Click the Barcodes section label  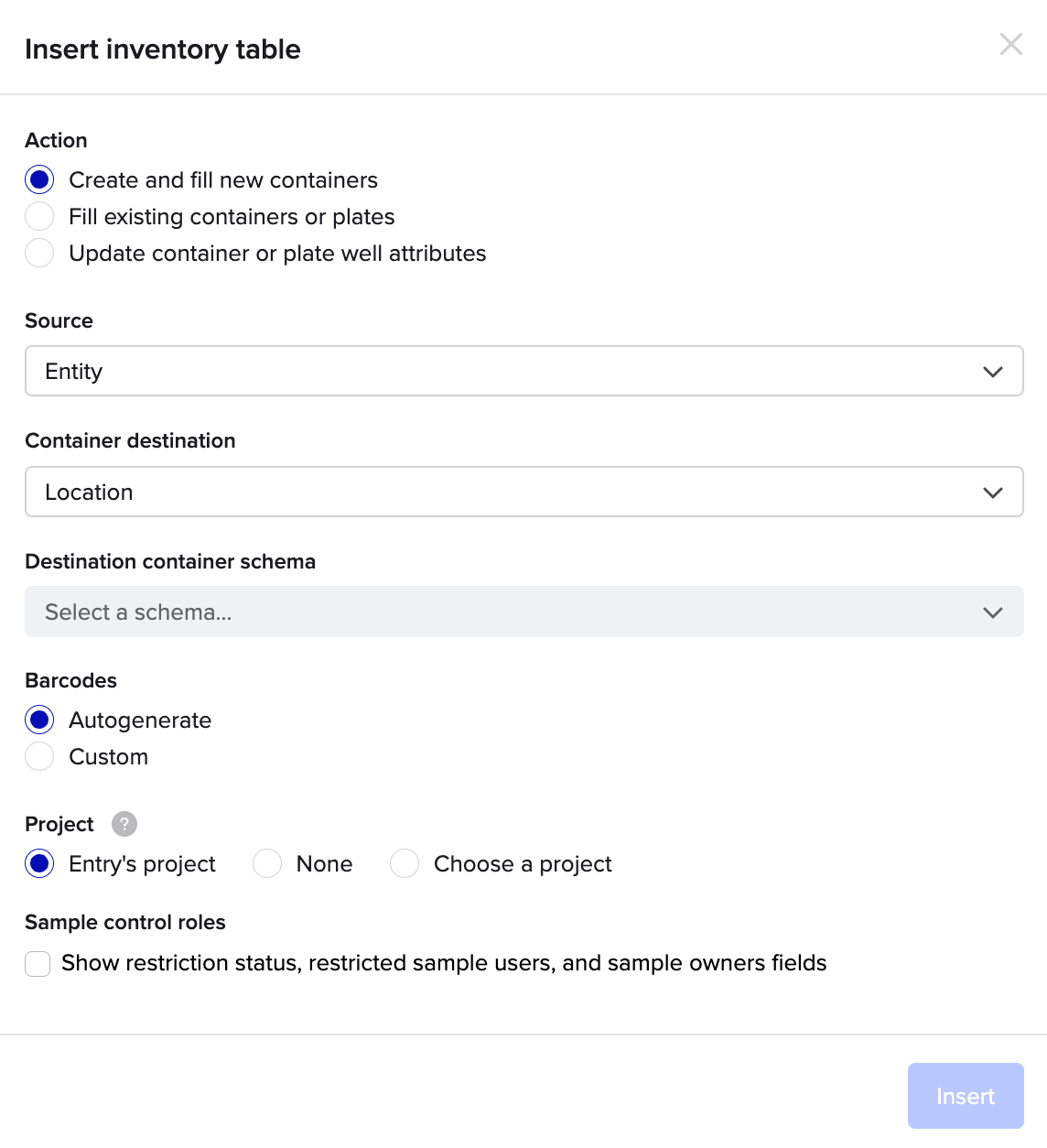pyautogui.click(x=70, y=680)
